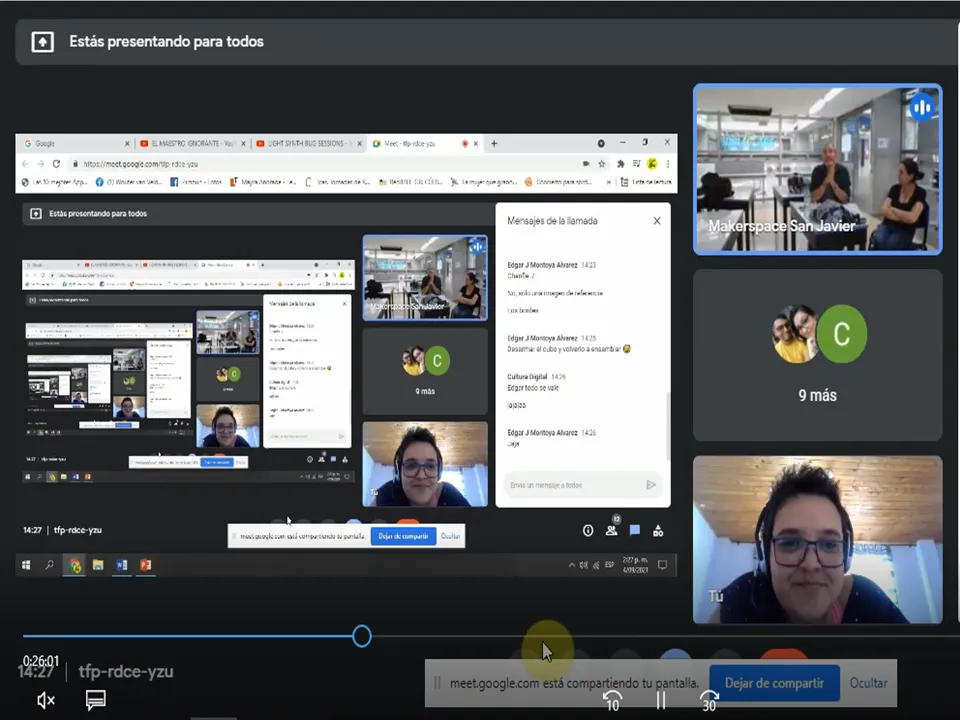Click the chat panel scrollbar

point(667,426)
